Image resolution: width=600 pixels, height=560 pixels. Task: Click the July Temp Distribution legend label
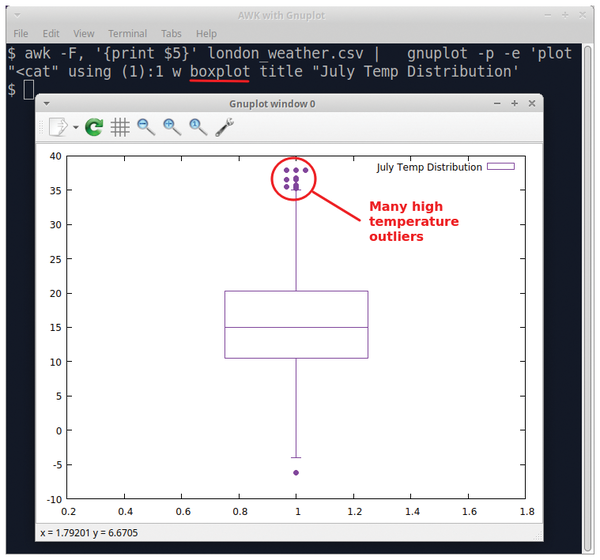click(429, 167)
